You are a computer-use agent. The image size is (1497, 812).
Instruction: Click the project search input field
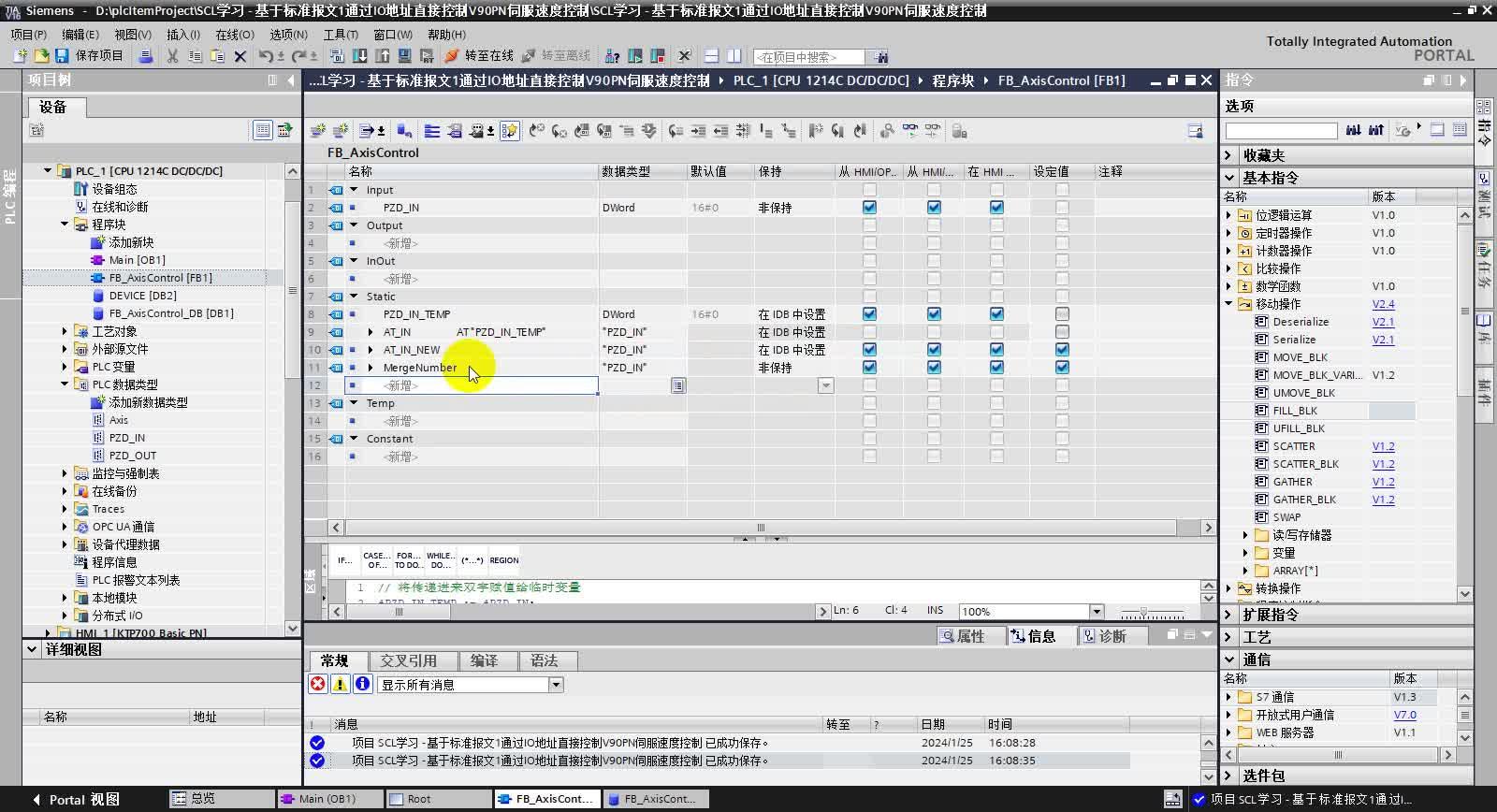(x=809, y=57)
